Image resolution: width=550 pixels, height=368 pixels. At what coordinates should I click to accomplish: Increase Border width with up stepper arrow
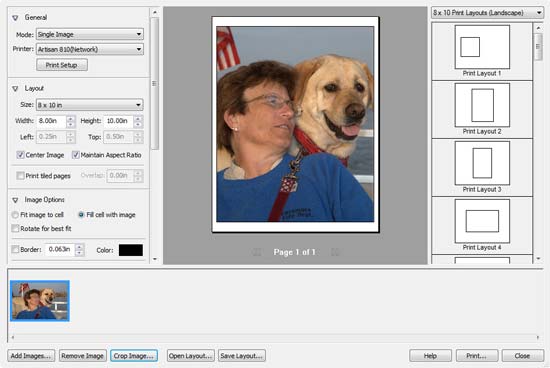(x=80, y=247)
